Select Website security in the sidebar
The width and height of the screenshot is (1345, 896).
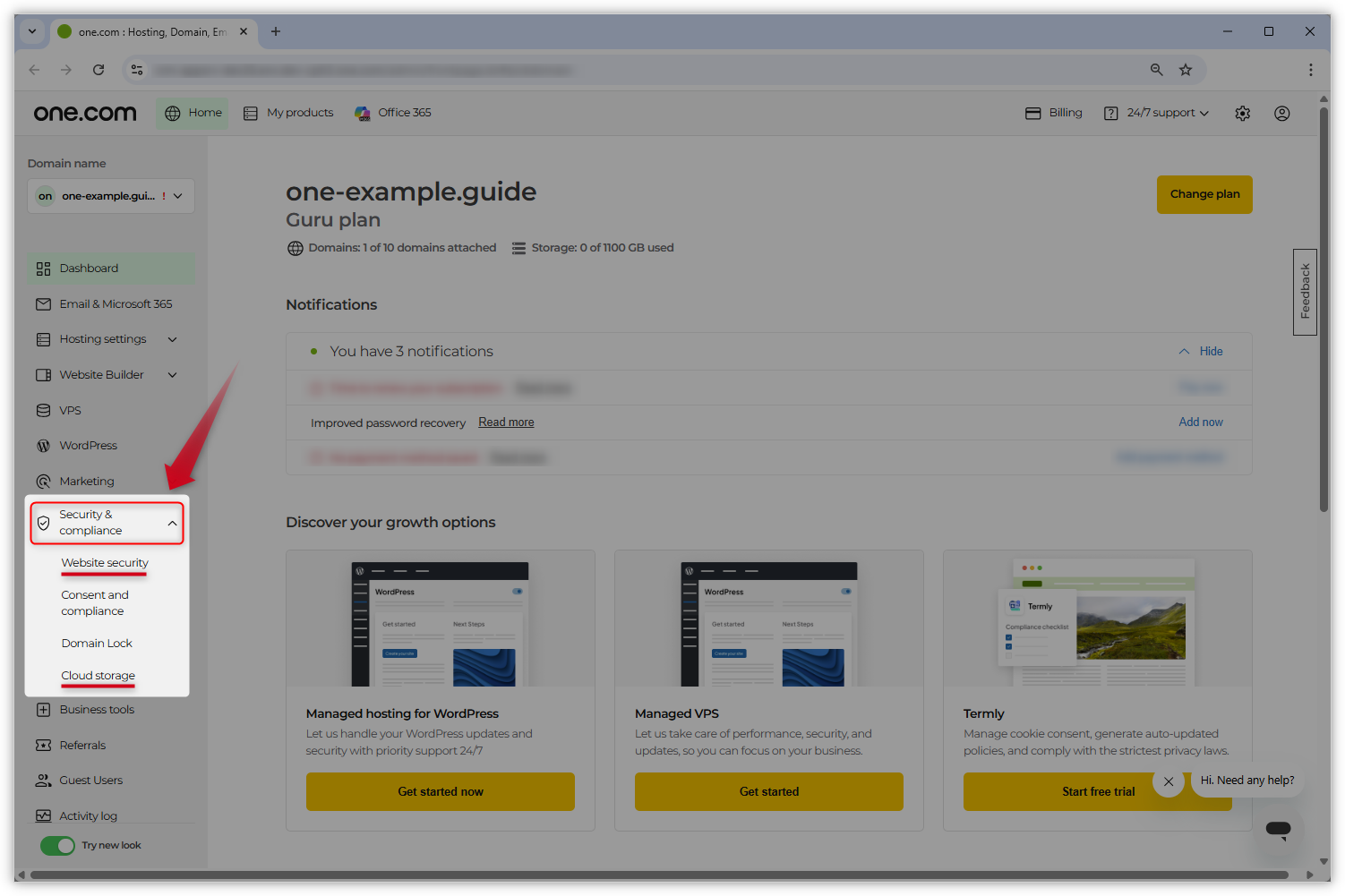pyautogui.click(x=105, y=563)
